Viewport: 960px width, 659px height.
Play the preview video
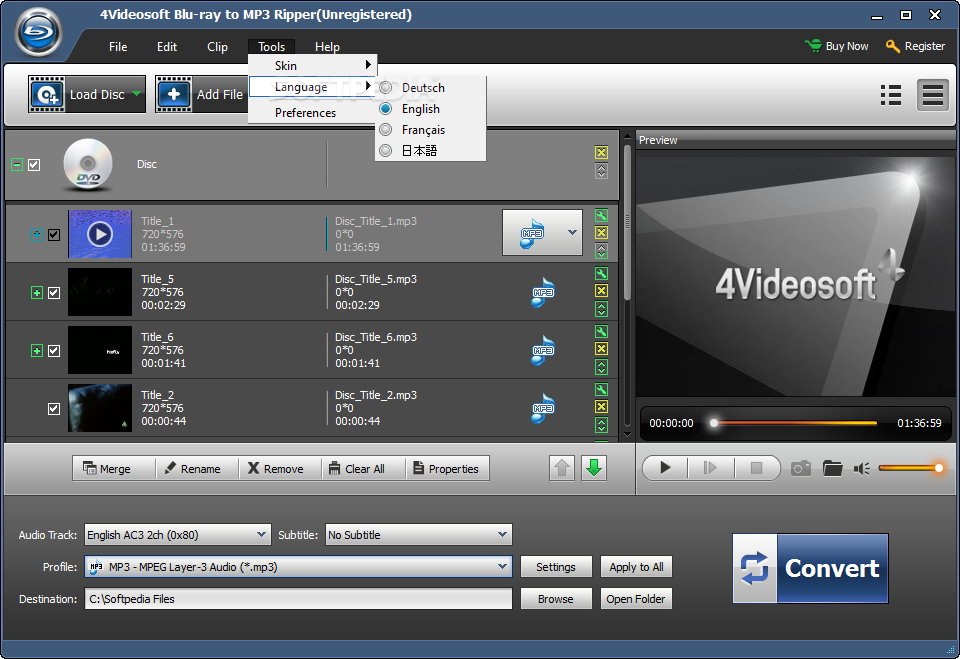[x=665, y=469]
